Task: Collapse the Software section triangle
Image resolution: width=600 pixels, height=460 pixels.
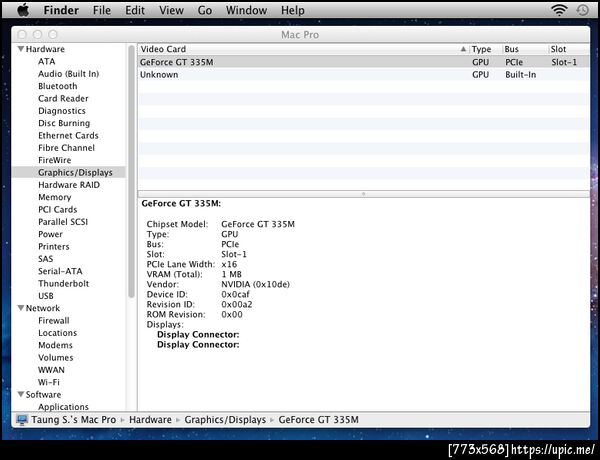Action: [x=21, y=394]
